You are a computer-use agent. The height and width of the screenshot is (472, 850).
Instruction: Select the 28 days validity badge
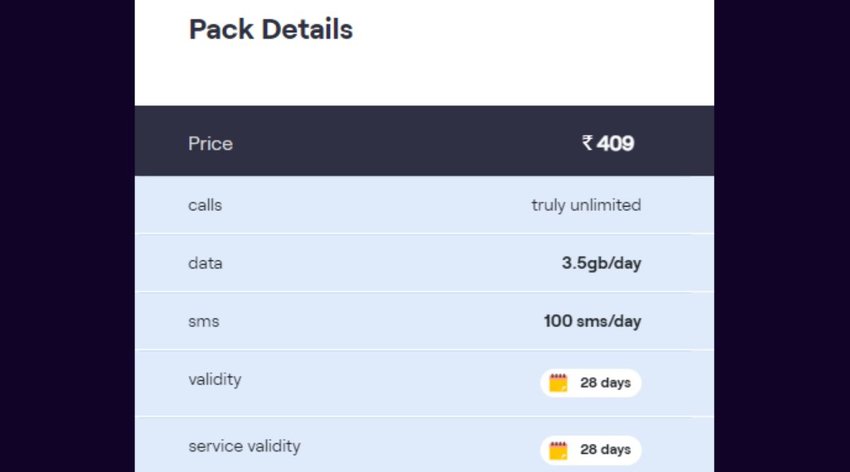tap(591, 383)
